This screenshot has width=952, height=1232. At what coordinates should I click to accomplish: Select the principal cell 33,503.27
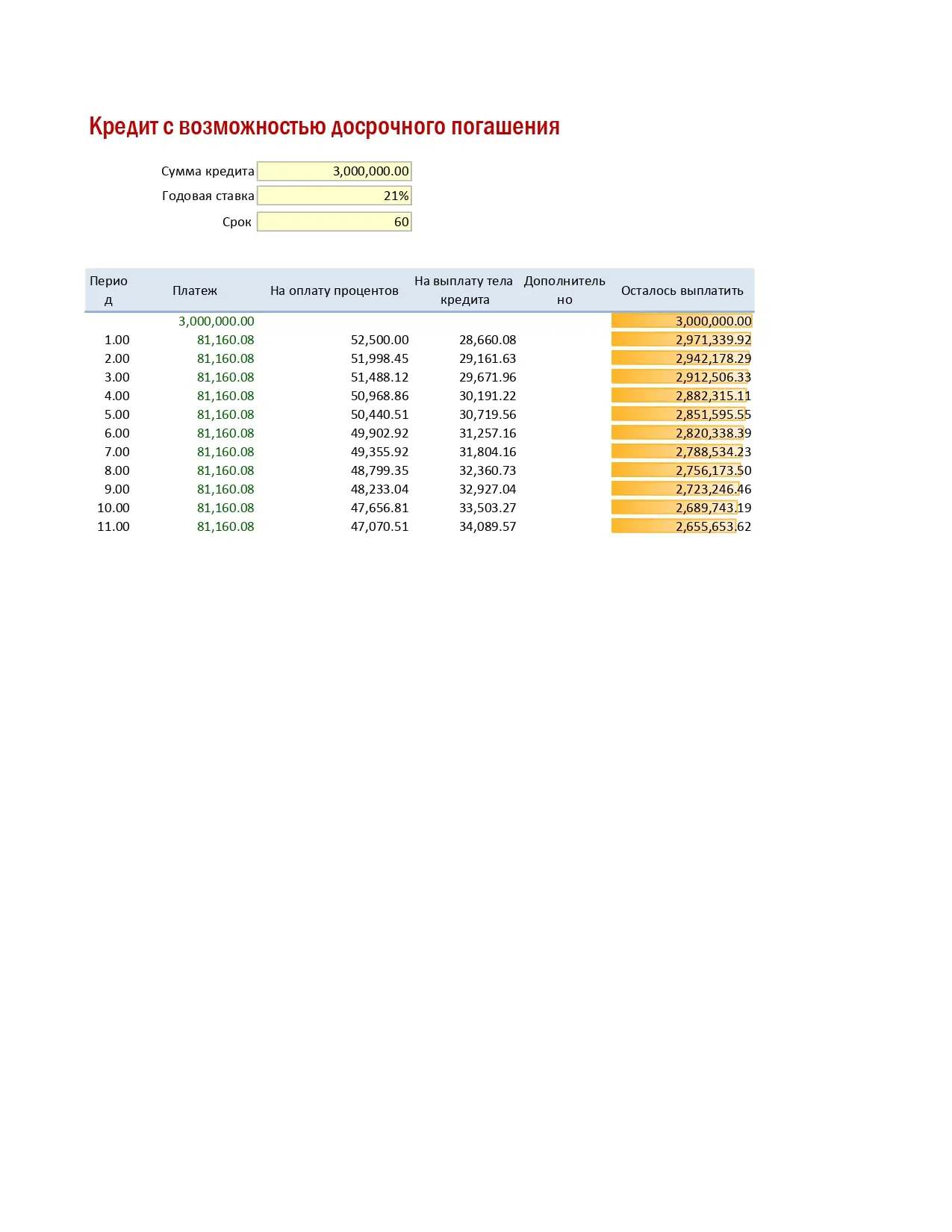(488, 508)
